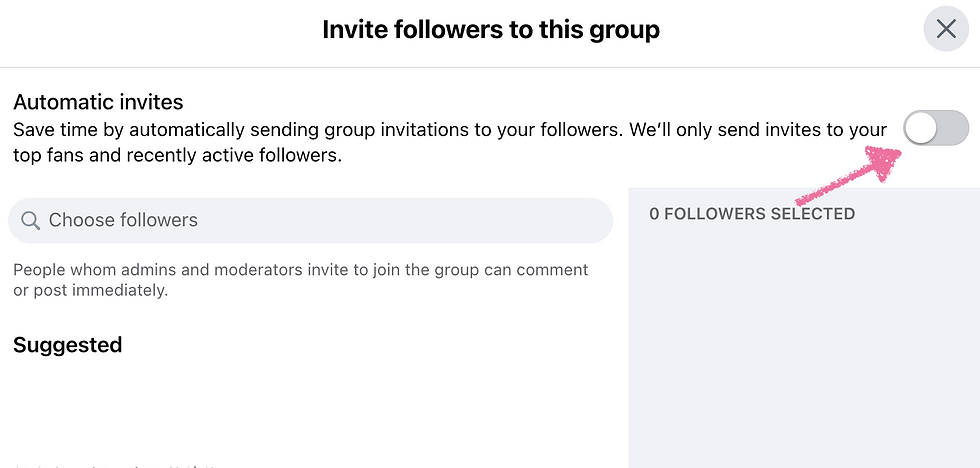This screenshot has height=468, width=980.
Task: Click the Suggested section heading
Action: [x=68, y=345]
